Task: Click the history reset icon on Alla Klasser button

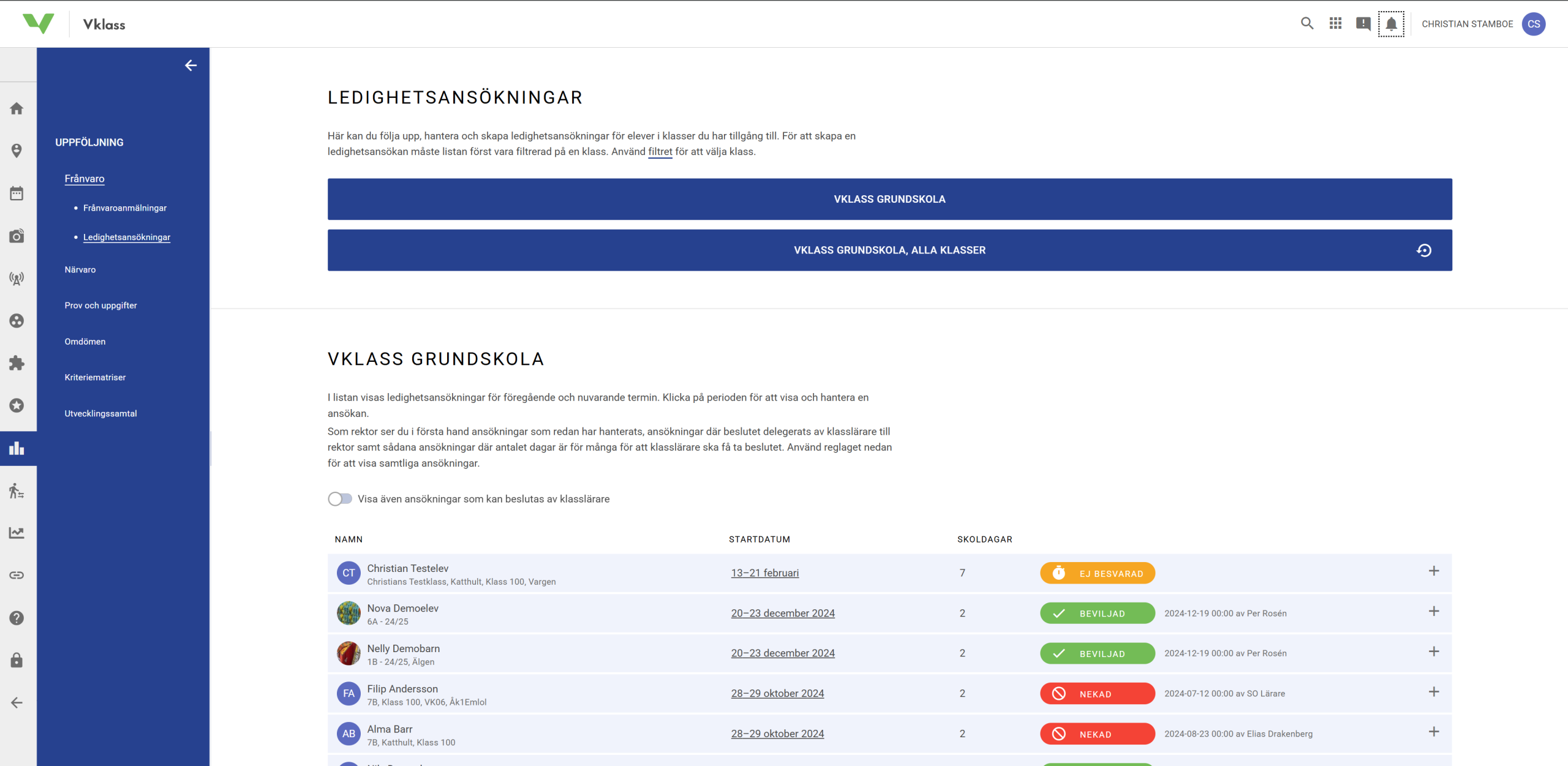Action: point(1425,250)
